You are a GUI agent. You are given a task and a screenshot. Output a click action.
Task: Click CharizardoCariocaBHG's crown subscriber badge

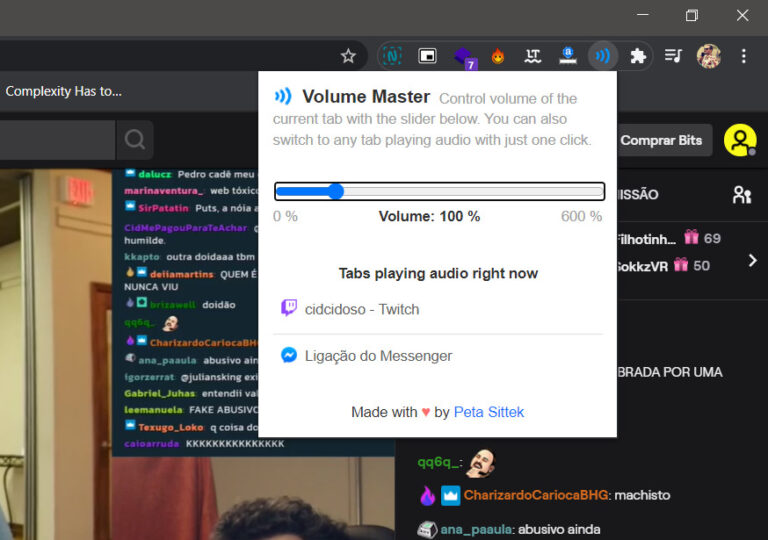click(x=451, y=495)
